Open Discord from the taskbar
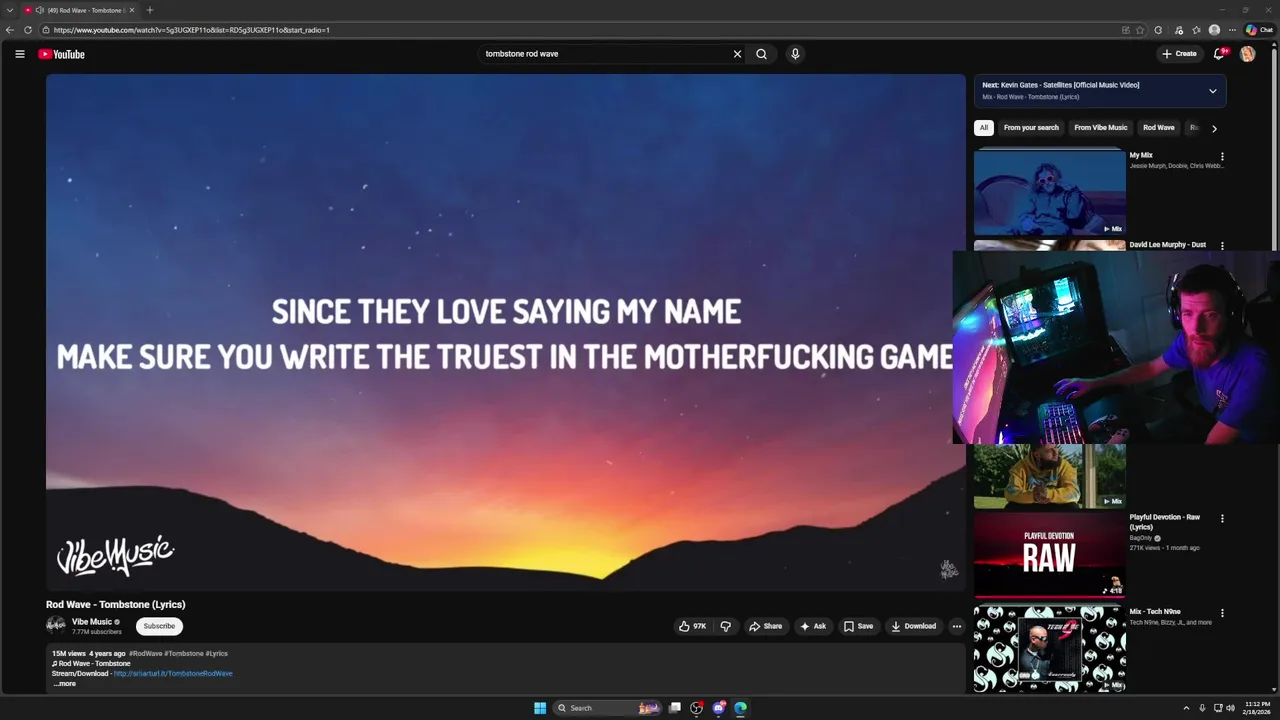 coord(719,708)
